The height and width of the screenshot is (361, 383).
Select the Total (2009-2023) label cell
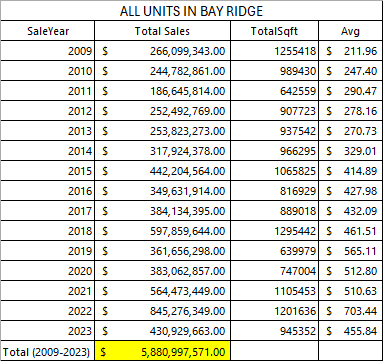(48, 351)
